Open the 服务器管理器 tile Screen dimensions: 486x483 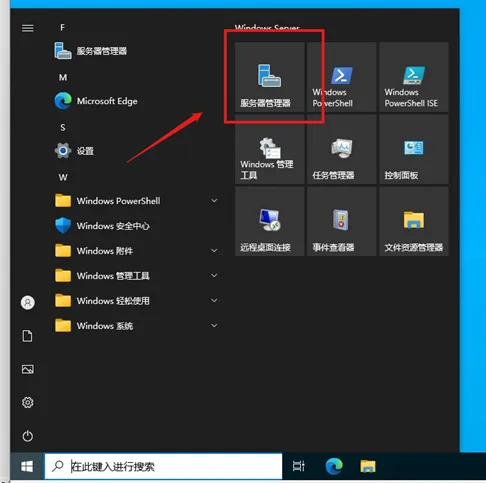(270, 77)
